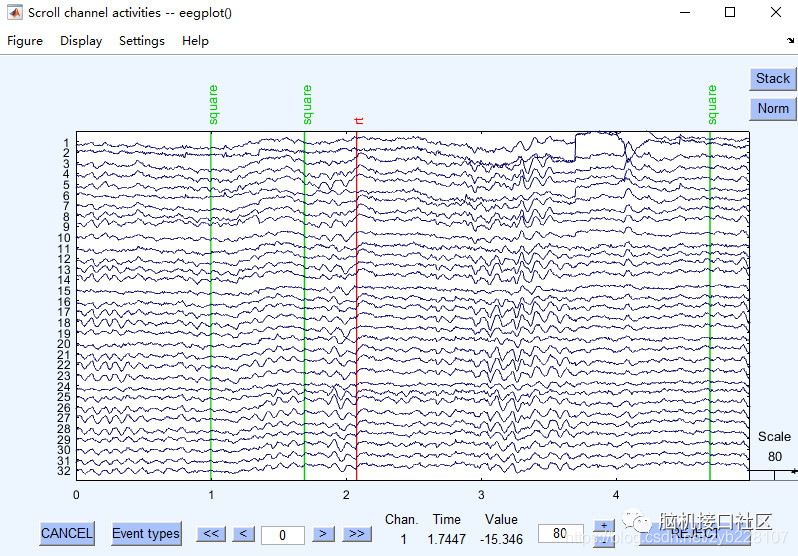Click the CANCEL button
Image resolution: width=798 pixels, height=556 pixels.
[67, 534]
